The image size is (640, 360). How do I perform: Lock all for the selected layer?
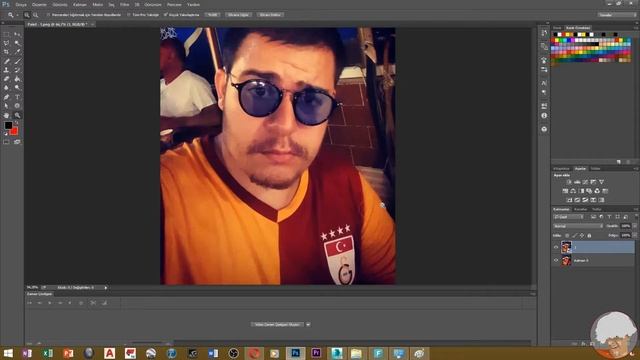[589, 236]
